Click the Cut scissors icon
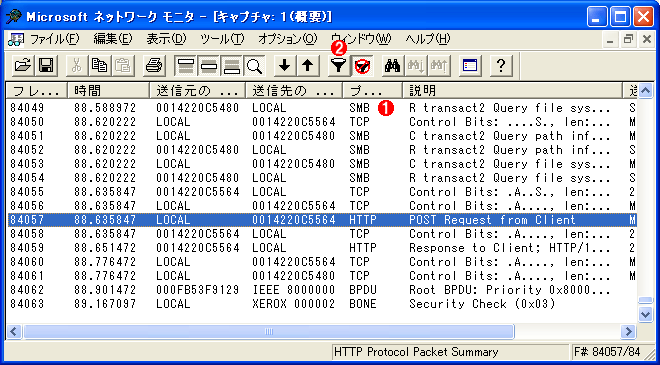660x365 pixels. pyautogui.click(x=77, y=66)
